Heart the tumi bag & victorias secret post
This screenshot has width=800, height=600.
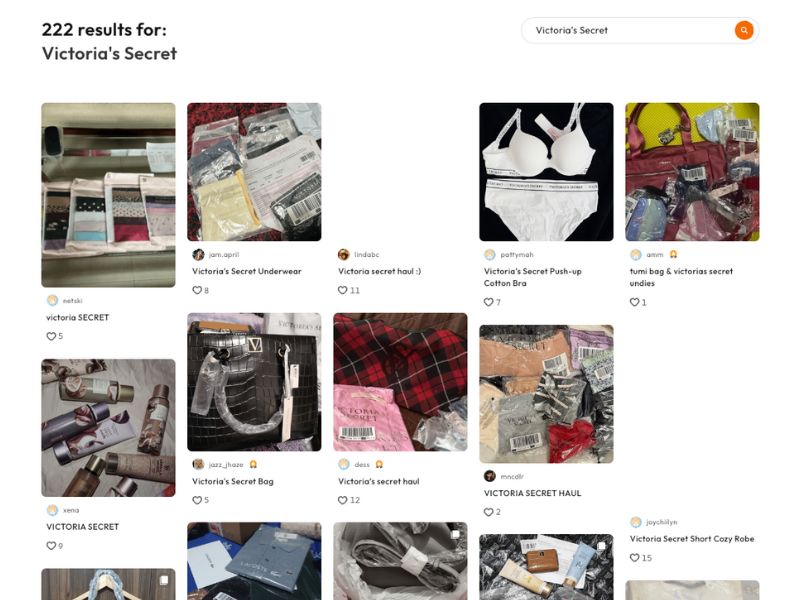pos(635,302)
